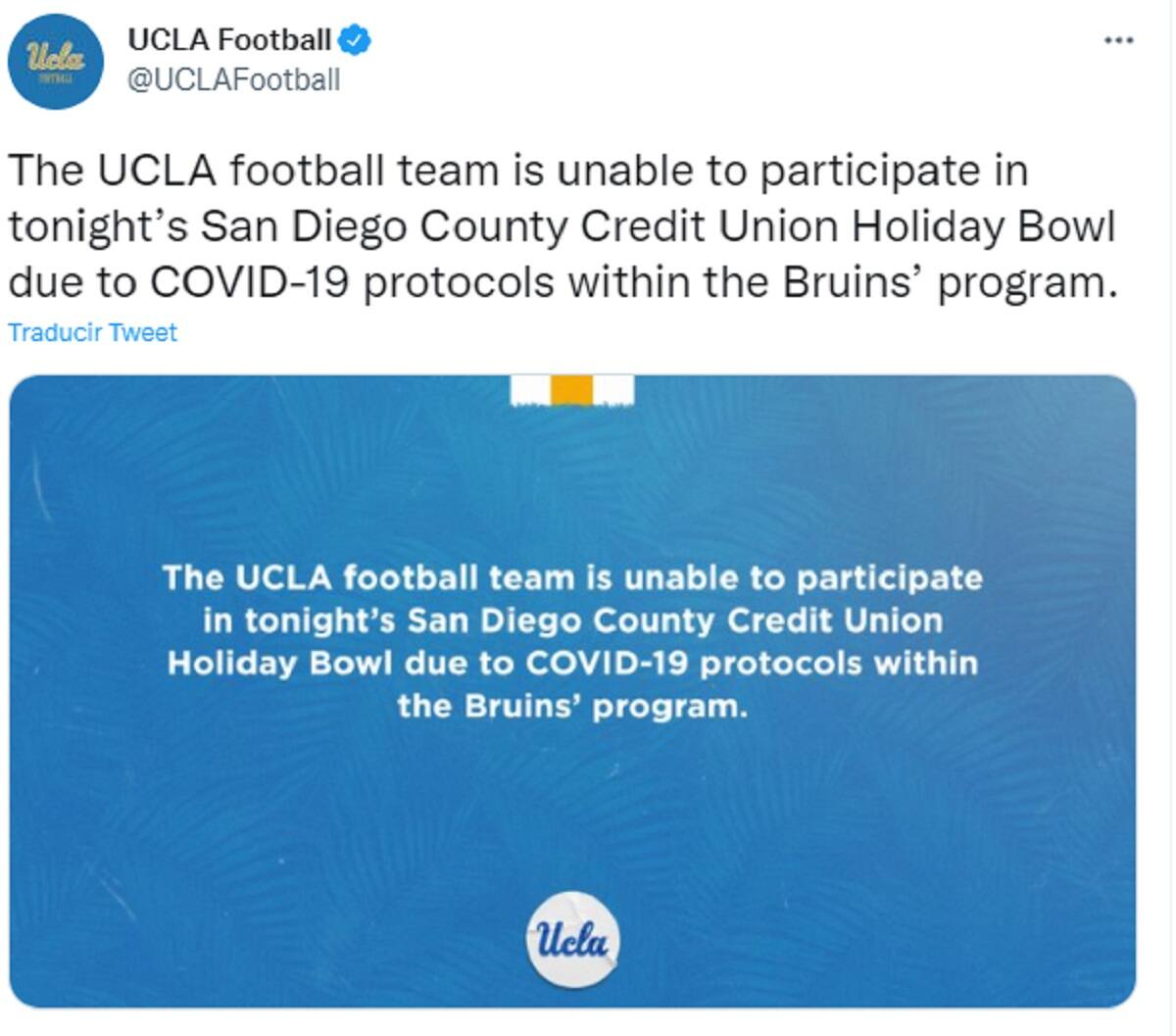
Task: Click the white stripe left of the gold block
Action: [530, 390]
